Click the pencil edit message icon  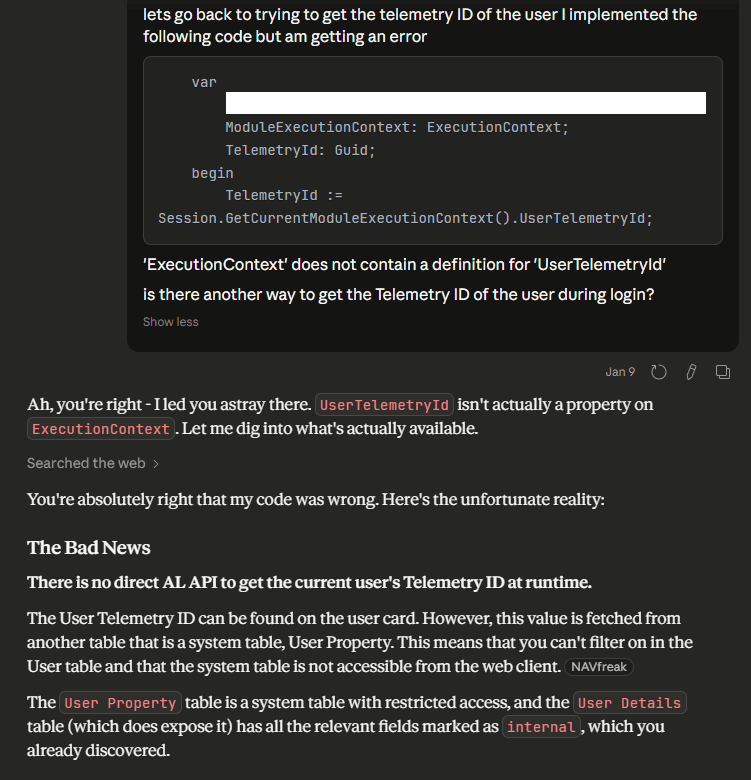[690, 372]
